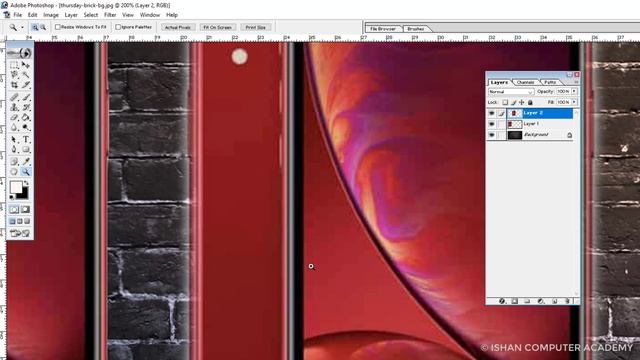The height and width of the screenshot is (360, 640).
Task: Select the Lasso tool
Action: pyautogui.click(x=14, y=75)
